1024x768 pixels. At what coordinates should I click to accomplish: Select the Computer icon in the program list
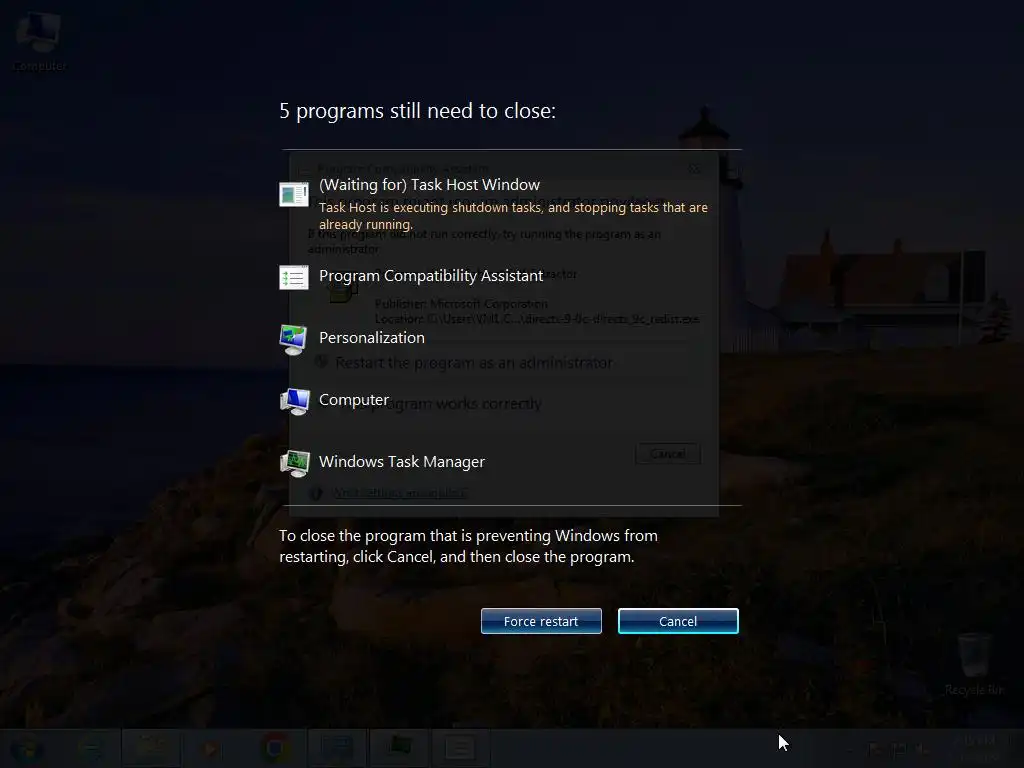(x=295, y=402)
